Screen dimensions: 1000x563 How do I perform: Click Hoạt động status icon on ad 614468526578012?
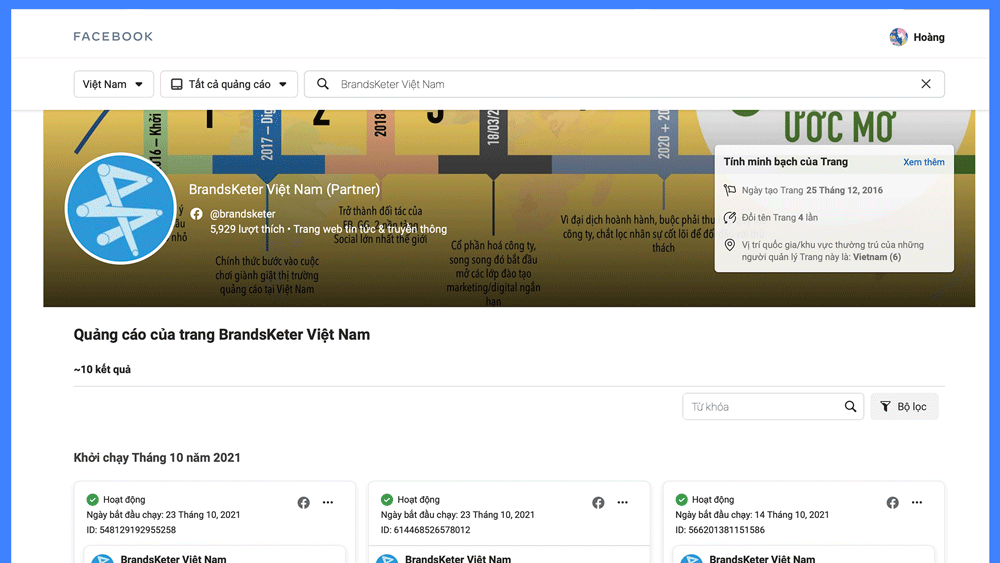(x=387, y=499)
